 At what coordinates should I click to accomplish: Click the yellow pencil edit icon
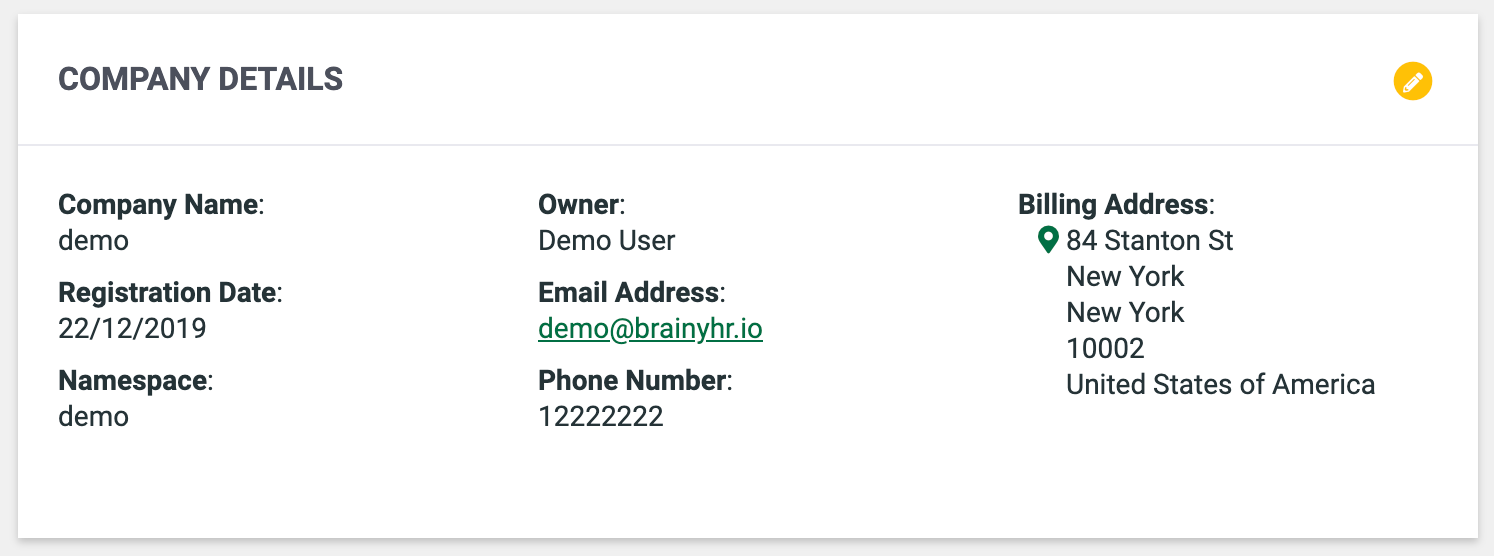(1413, 81)
